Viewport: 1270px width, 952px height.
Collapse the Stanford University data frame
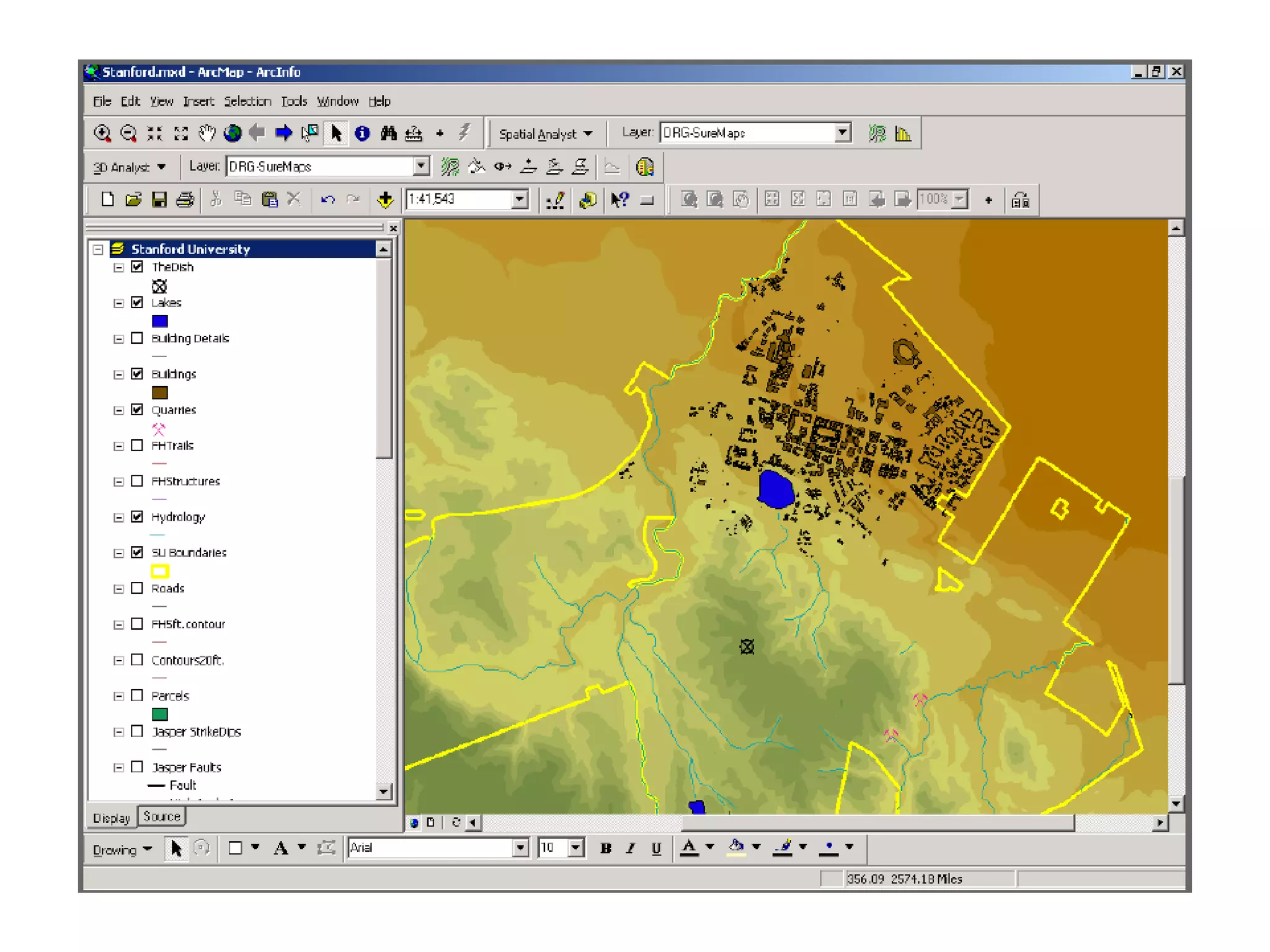pyautogui.click(x=98, y=249)
